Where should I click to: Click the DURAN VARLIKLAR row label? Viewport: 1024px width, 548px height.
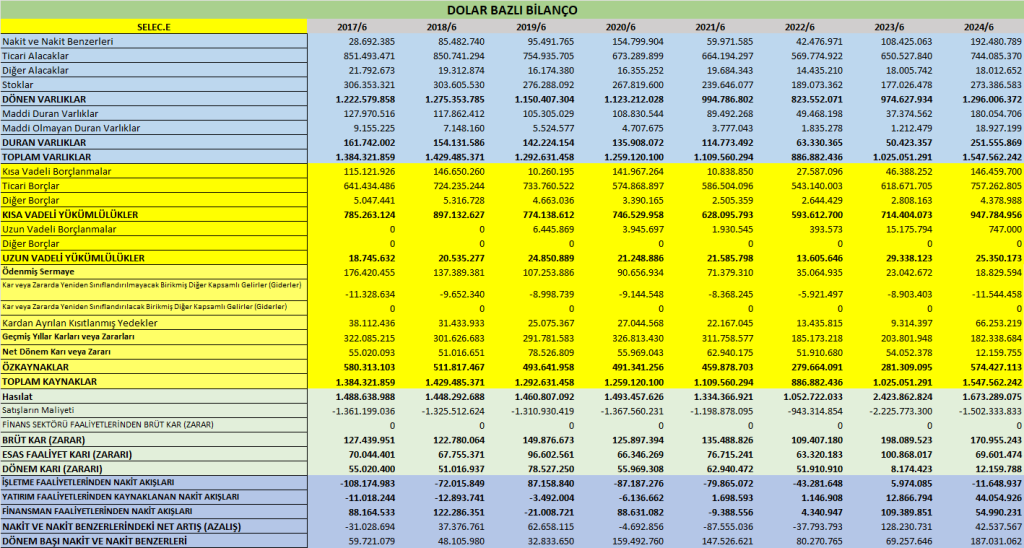[44, 142]
